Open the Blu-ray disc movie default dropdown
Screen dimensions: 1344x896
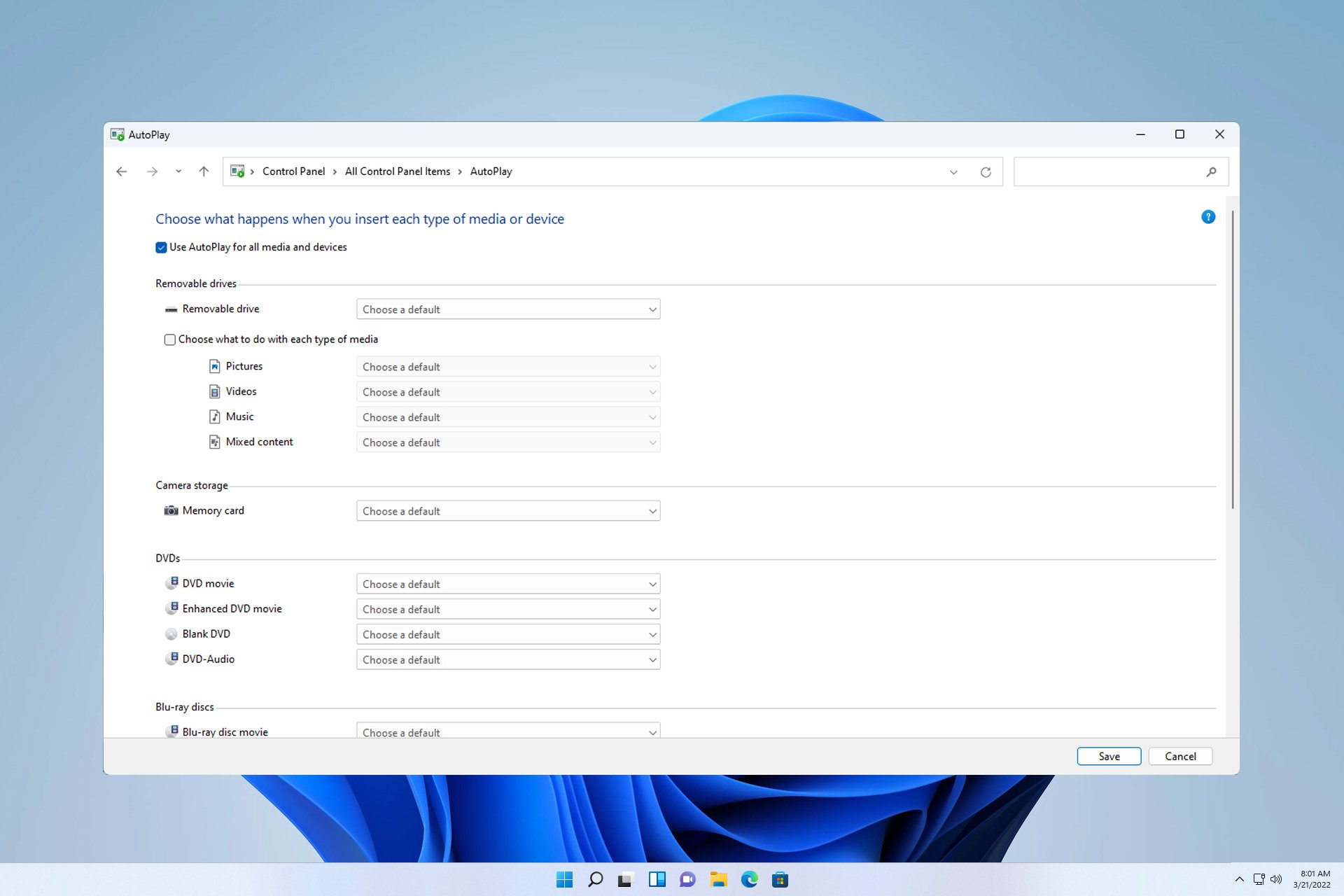click(x=508, y=730)
